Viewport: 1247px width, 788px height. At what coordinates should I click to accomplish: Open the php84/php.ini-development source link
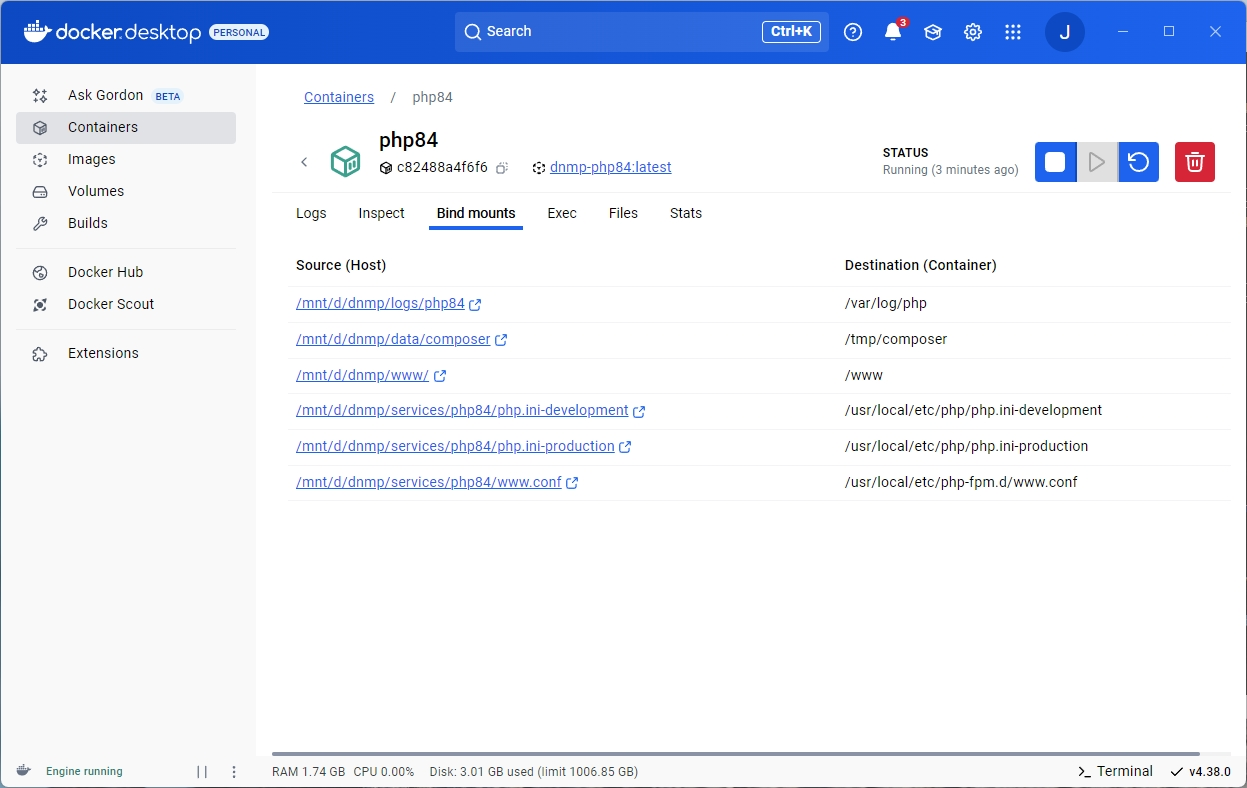click(x=462, y=411)
